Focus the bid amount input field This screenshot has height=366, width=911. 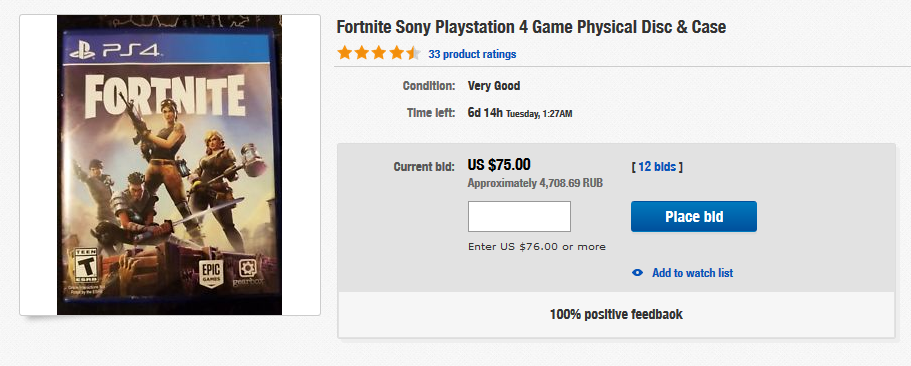click(x=519, y=216)
